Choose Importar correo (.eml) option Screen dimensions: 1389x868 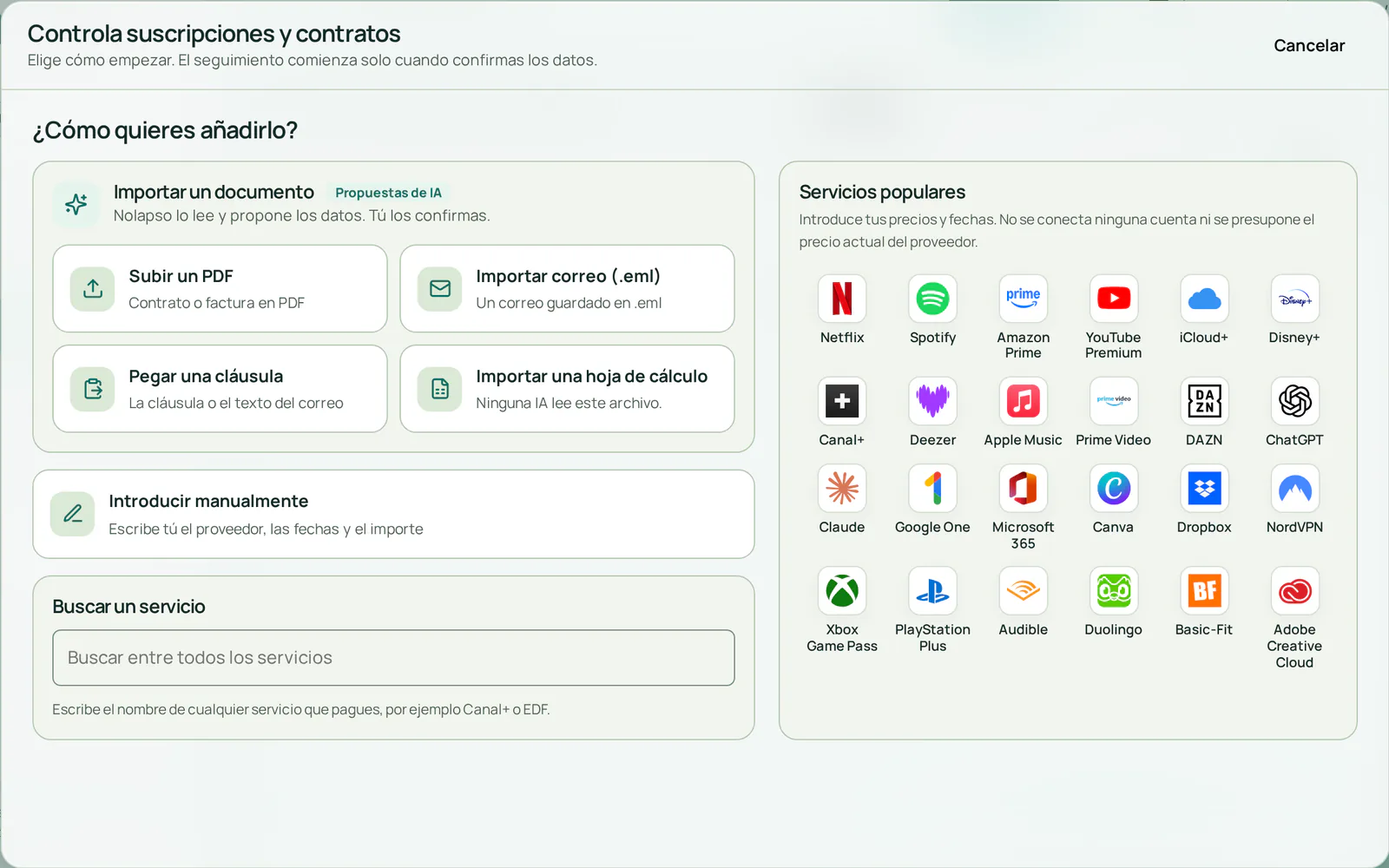(x=567, y=288)
